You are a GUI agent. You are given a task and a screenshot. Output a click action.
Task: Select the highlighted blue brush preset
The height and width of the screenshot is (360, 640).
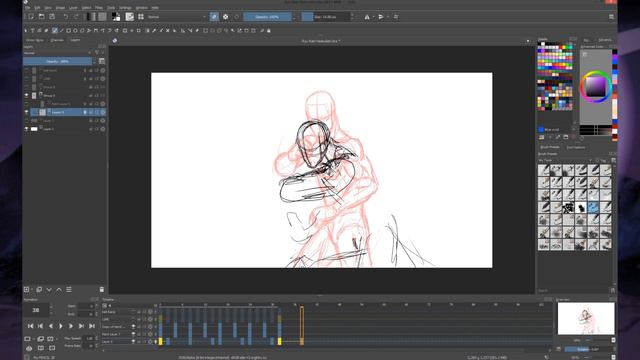pos(593,207)
